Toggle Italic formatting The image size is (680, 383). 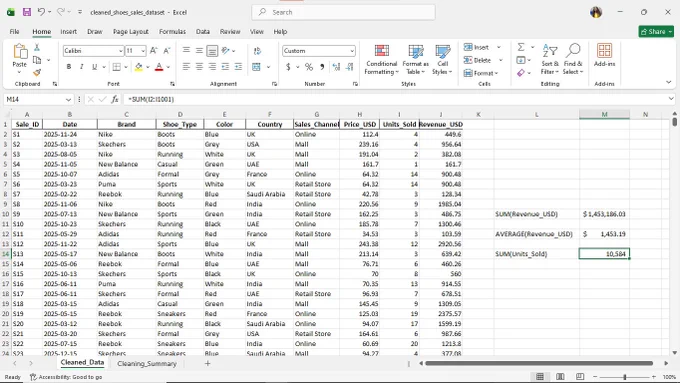click(81, 67)
